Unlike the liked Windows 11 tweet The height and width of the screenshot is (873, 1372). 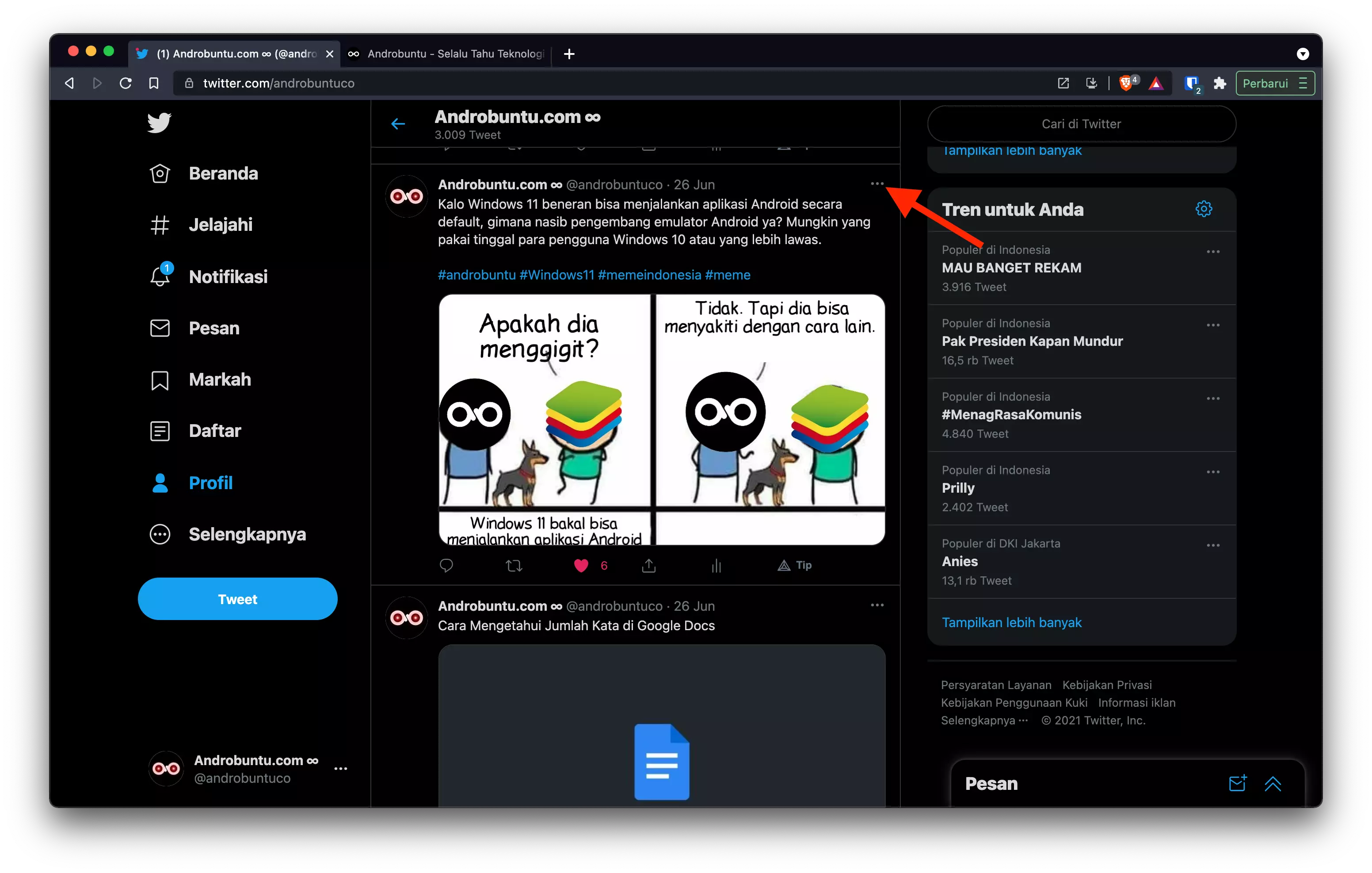point(581,565)
